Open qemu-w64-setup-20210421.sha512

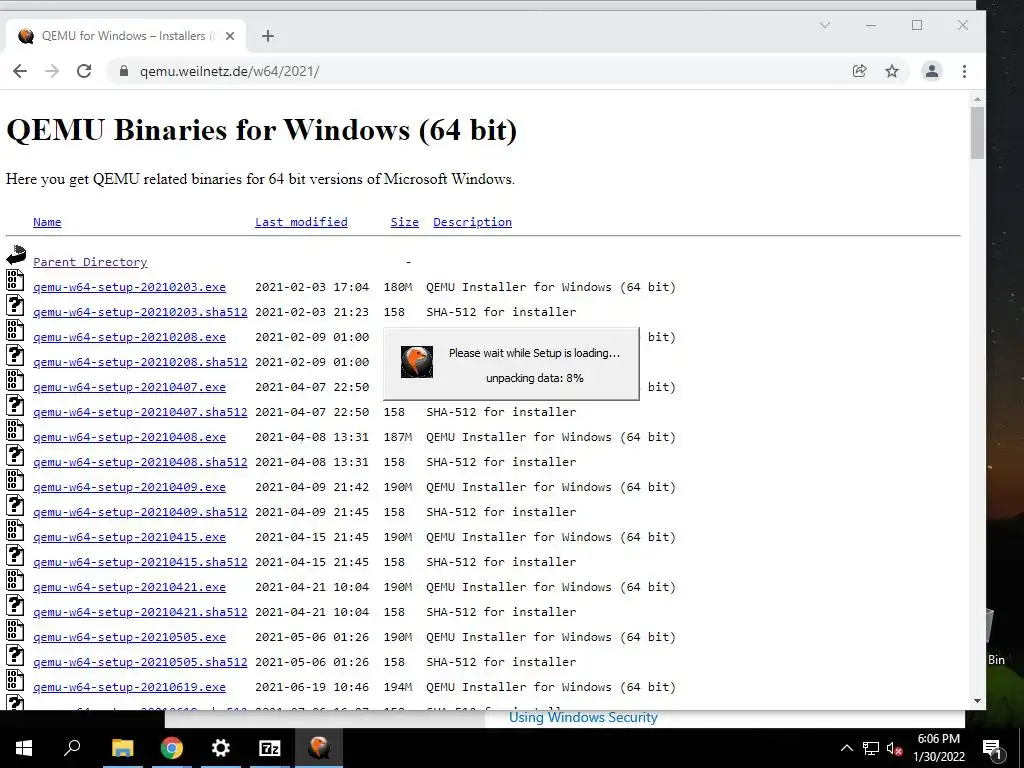[140, 612]
